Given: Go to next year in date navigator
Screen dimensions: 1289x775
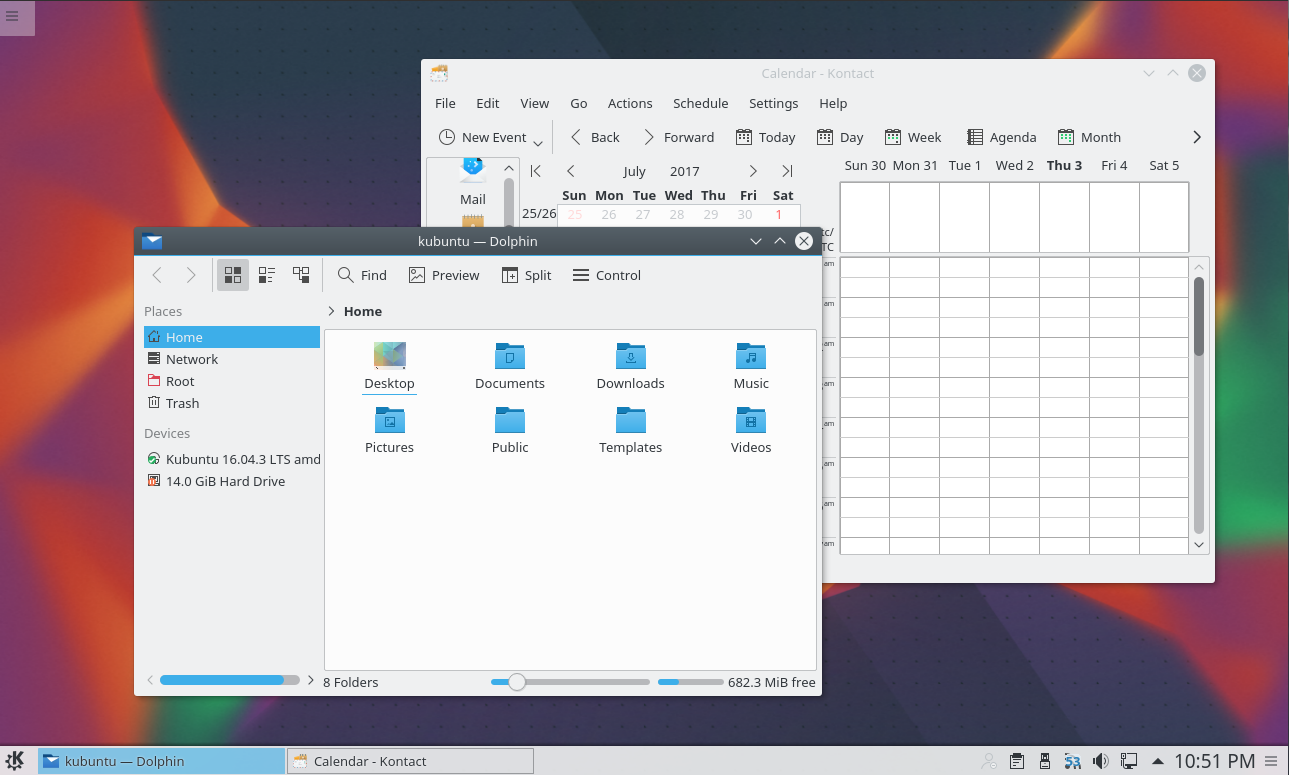Looking at the screenshot, I should click(x=787, y=171).
